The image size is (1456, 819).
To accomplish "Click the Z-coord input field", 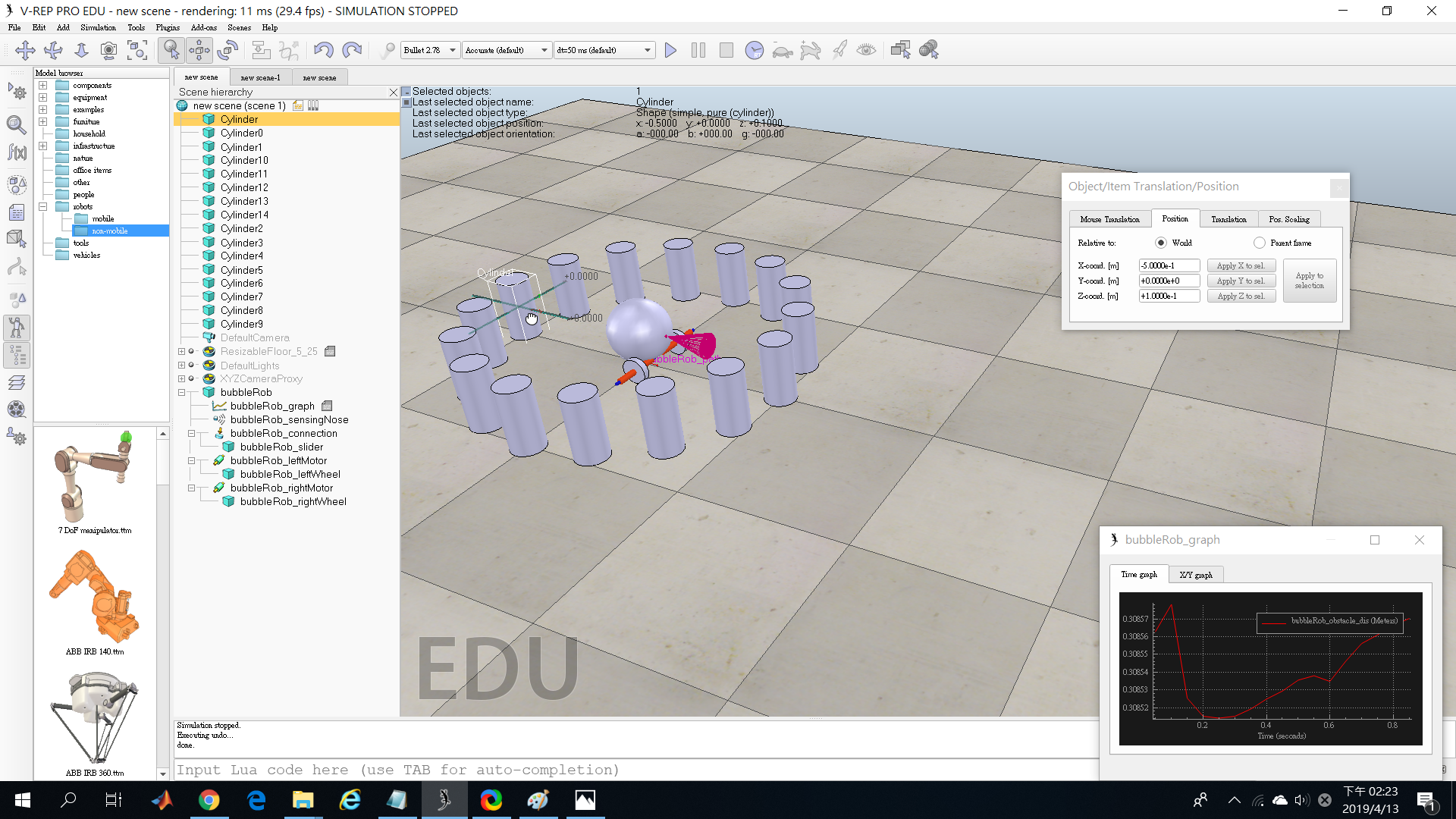I will (1169, 297).
